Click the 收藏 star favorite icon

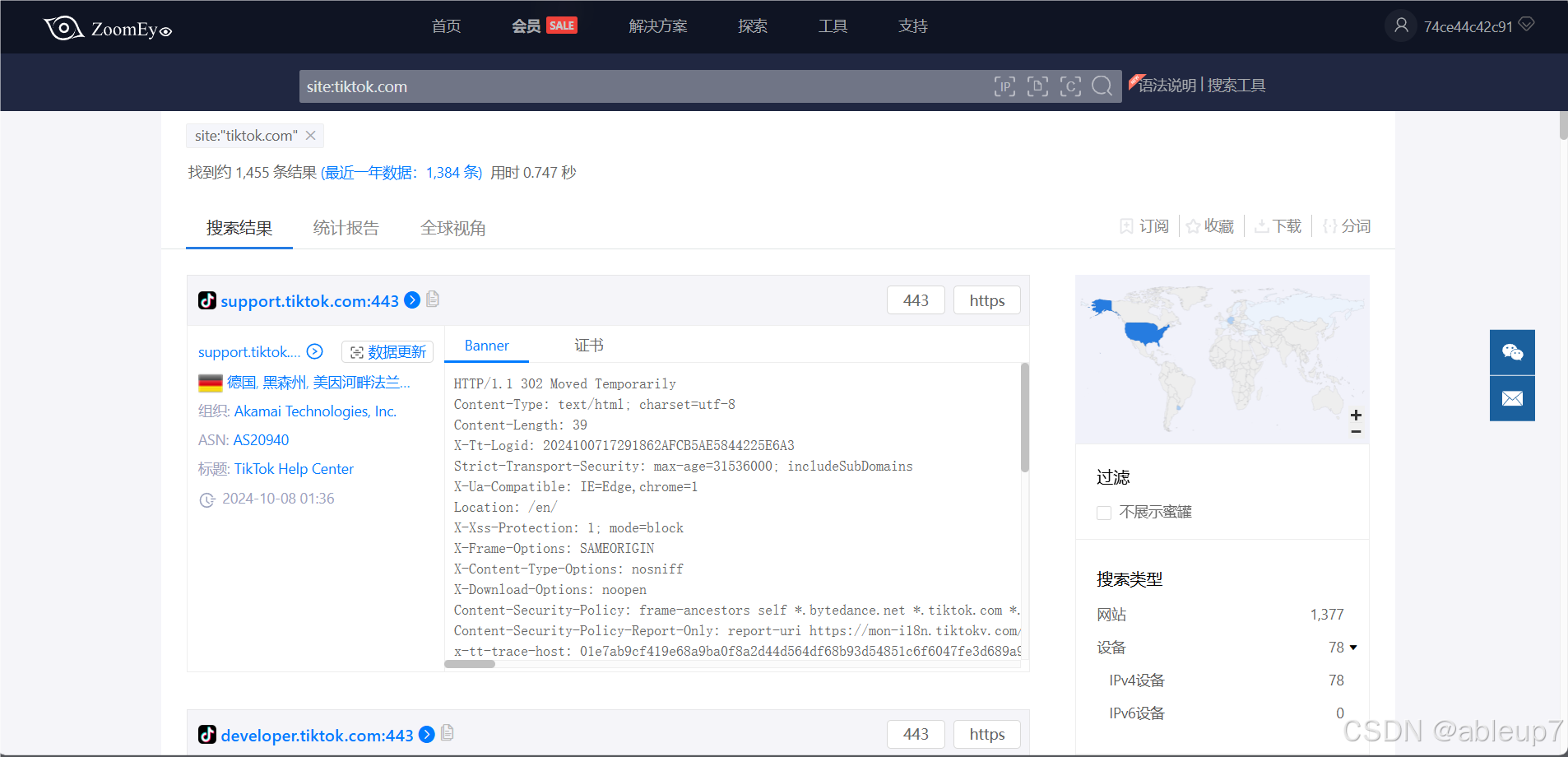tap(1193, 226)
